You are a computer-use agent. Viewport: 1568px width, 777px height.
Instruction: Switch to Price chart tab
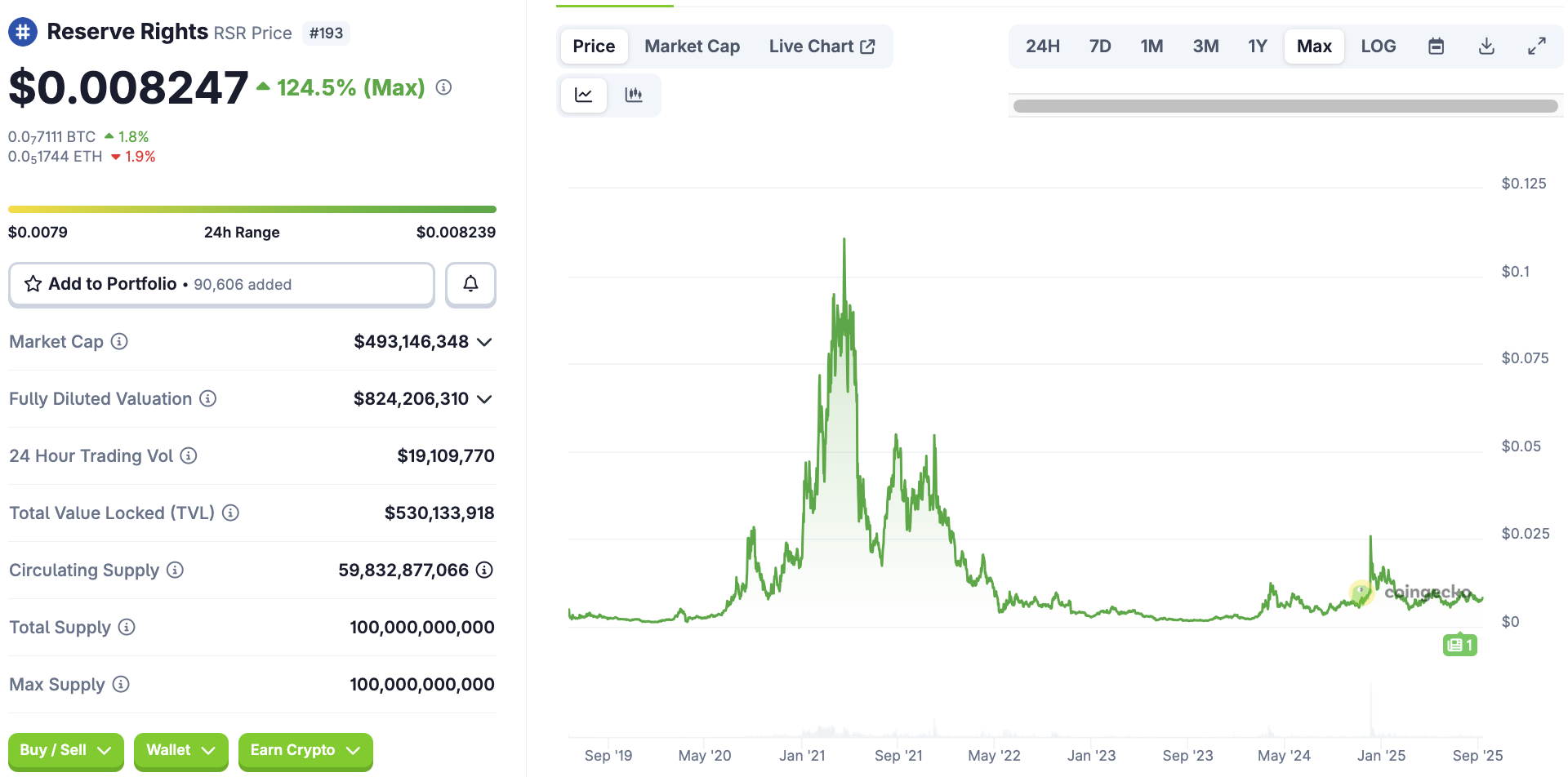(x=594, y=47)
